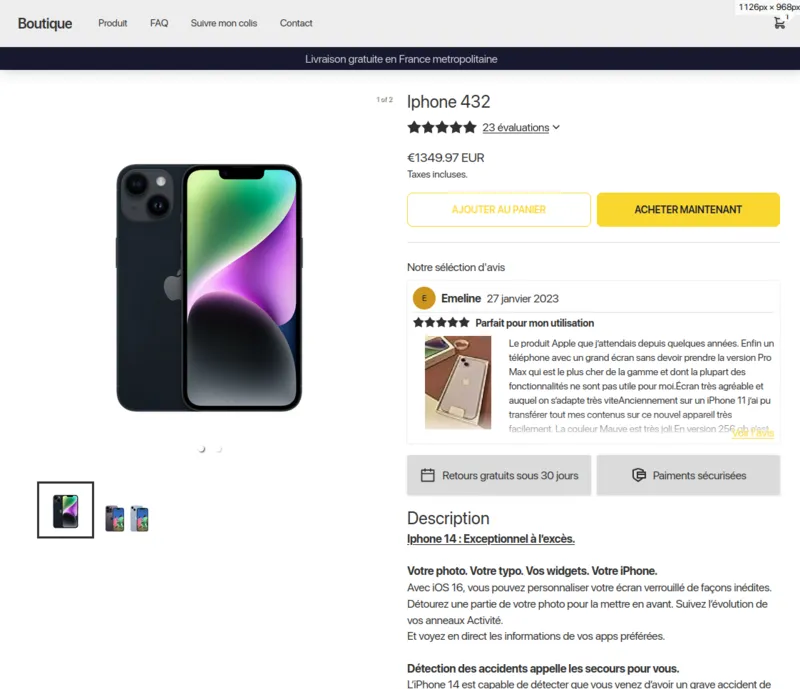Open the Produit menu item
The width and height of the screenshot is (800, 689).
(112, 23)
